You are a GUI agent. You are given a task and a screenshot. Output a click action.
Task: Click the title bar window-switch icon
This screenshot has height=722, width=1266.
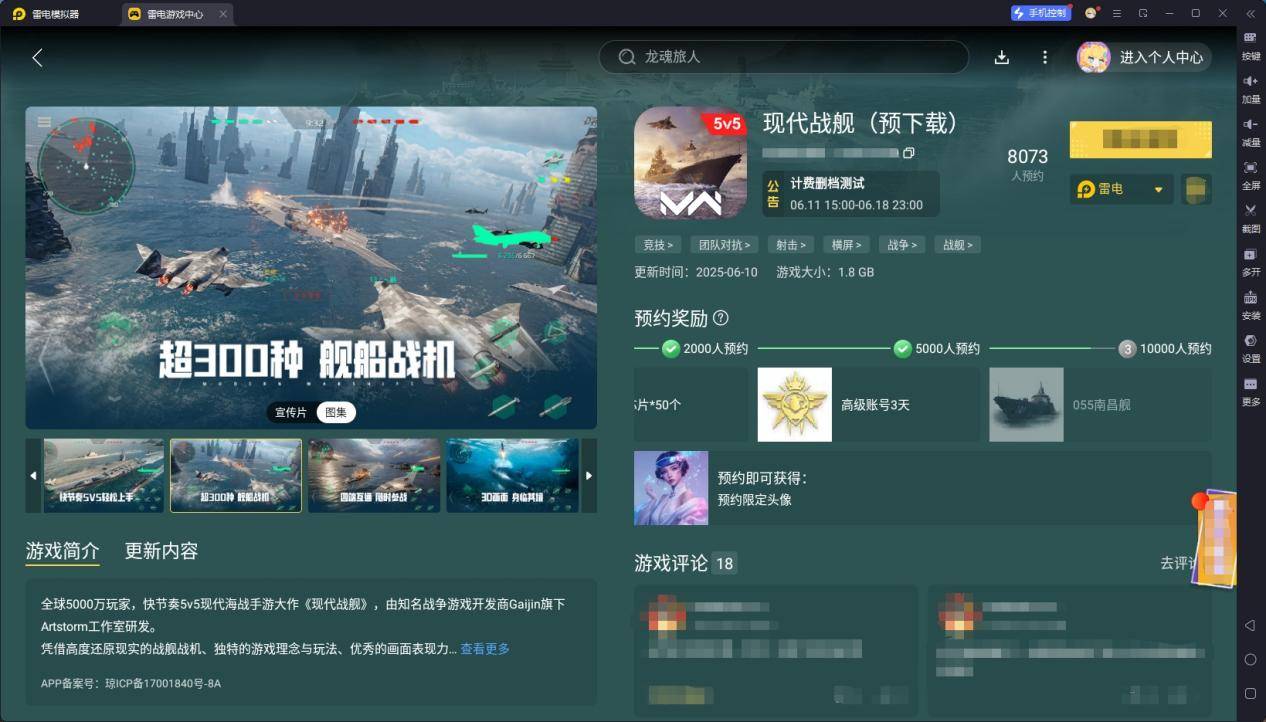(1143, 13)
